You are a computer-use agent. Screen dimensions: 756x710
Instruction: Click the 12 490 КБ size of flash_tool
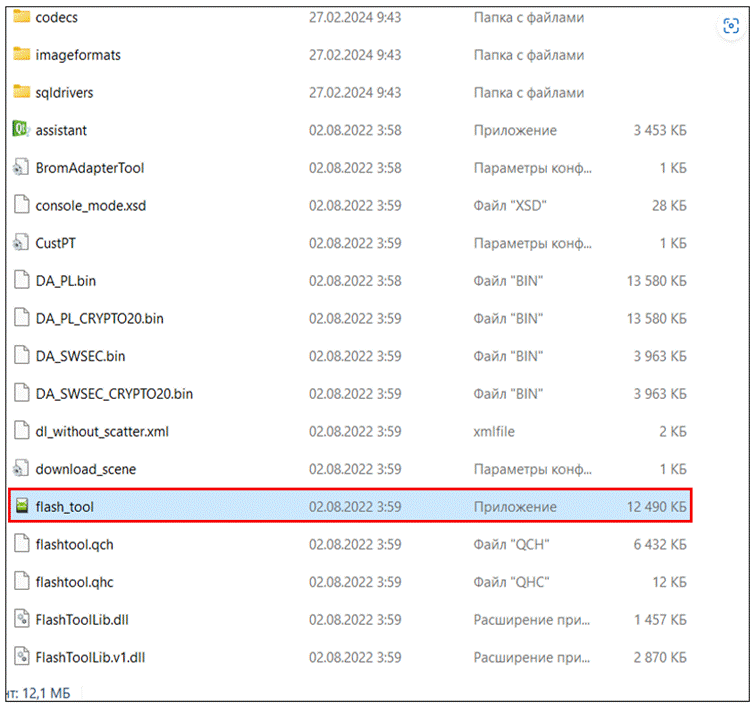click(656, 507)
